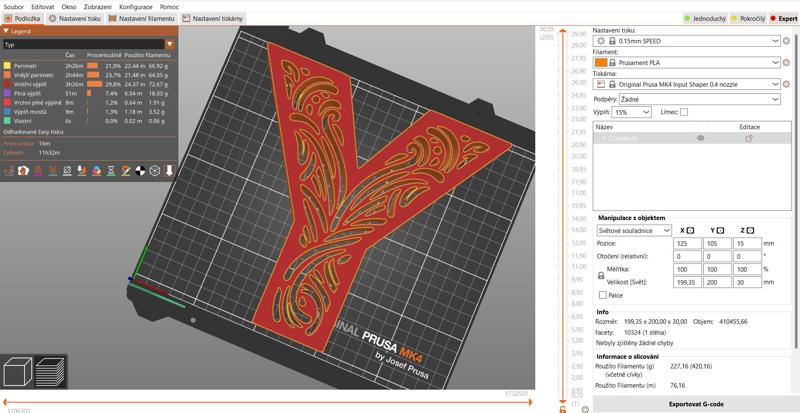Viewport: 800px width, 413px height.
Task: Switch to Nastavení tiskárny tab
Action: coord(213,18)
